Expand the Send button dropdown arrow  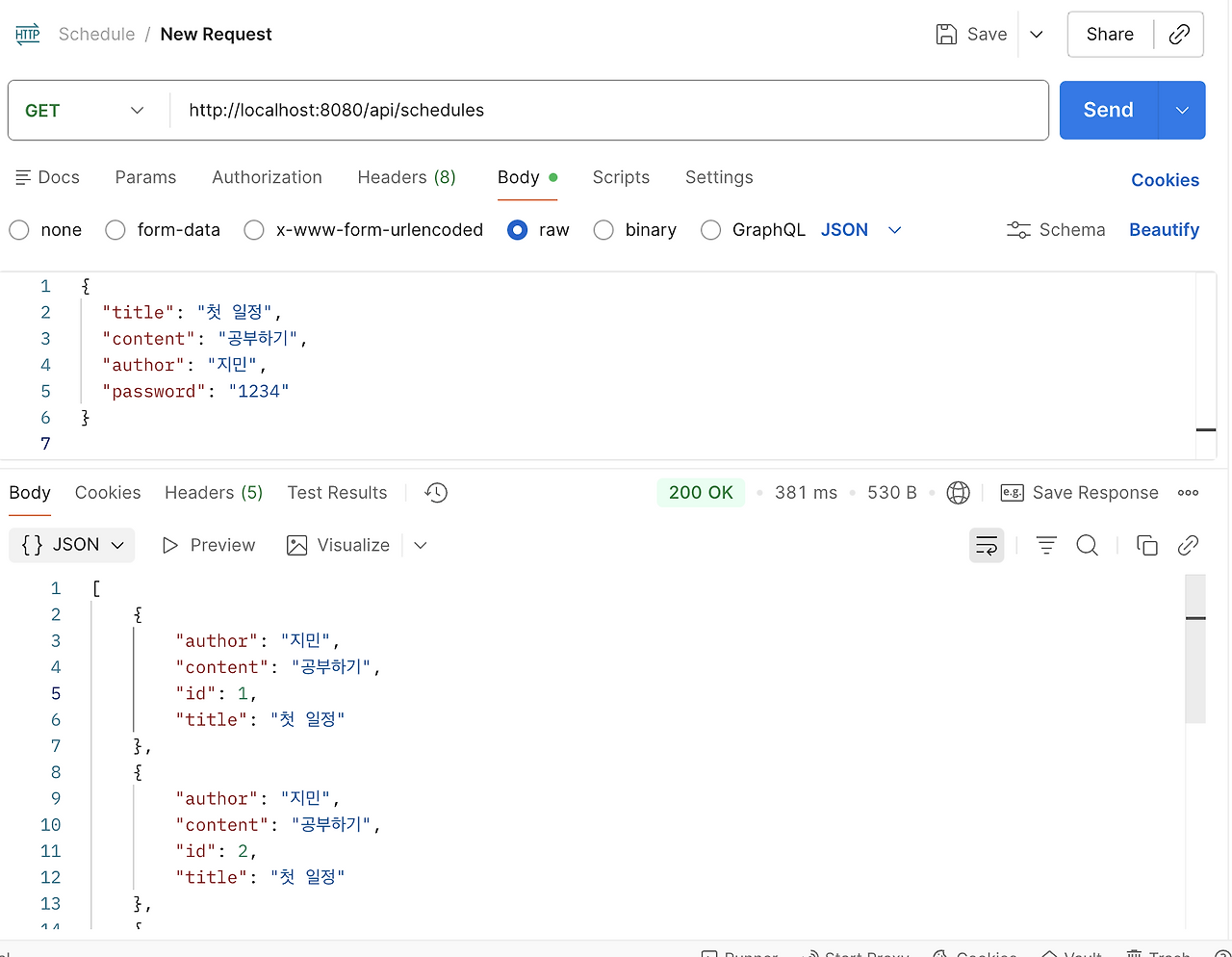coord(1183,111)
